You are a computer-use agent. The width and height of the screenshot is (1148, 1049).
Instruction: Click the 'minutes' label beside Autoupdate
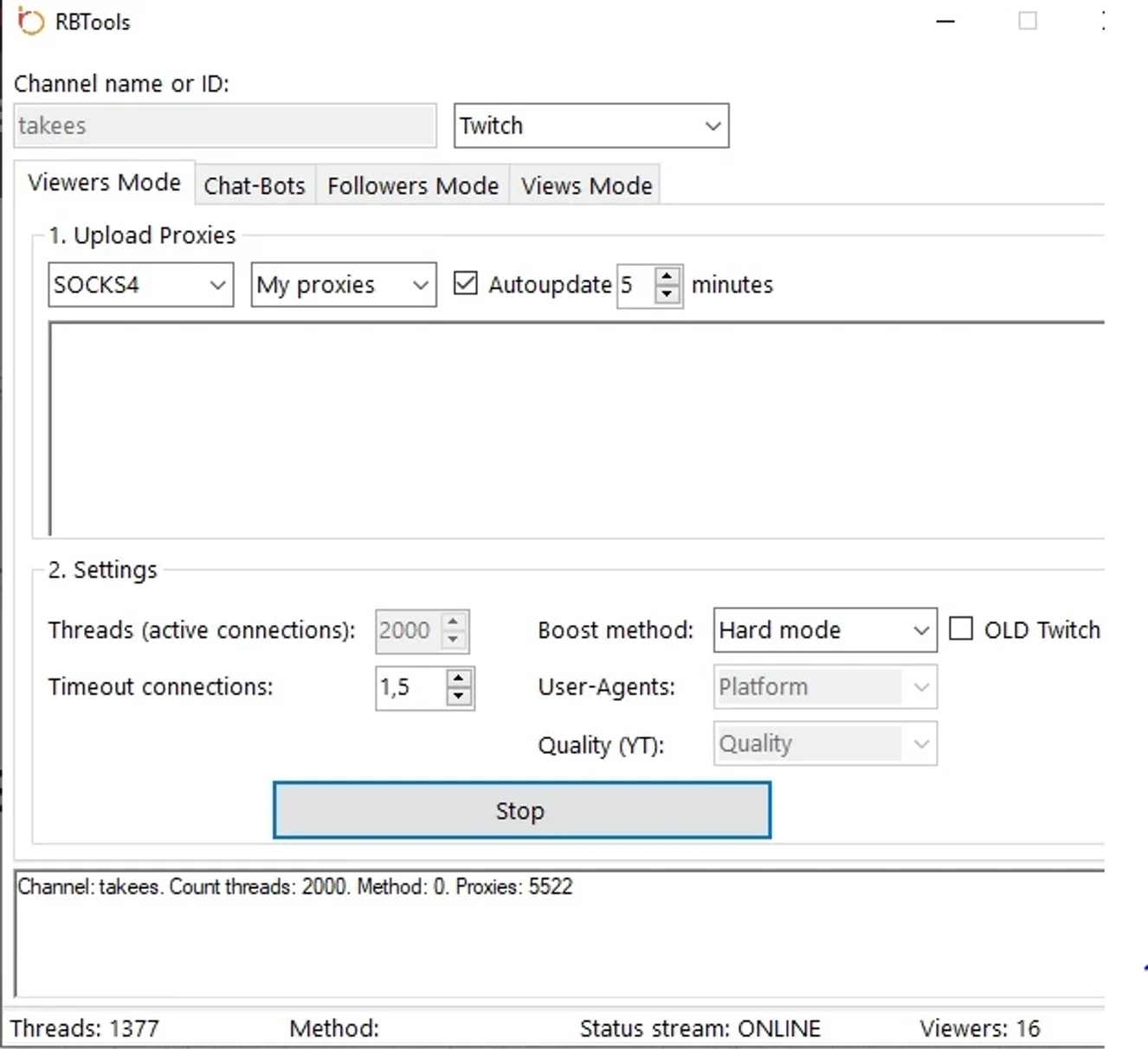click(x=732, y=285)
